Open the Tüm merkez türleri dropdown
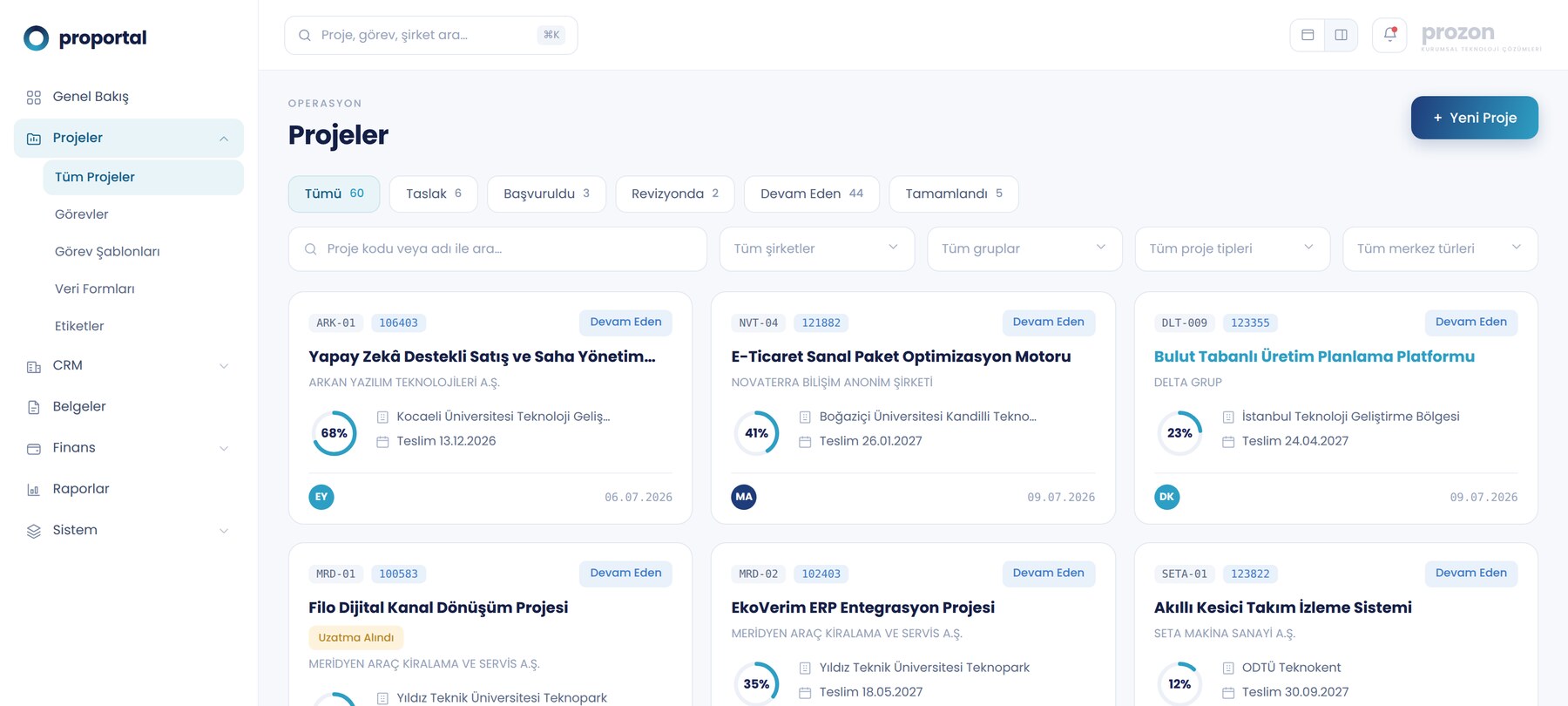 click(x=1440, y=249)
